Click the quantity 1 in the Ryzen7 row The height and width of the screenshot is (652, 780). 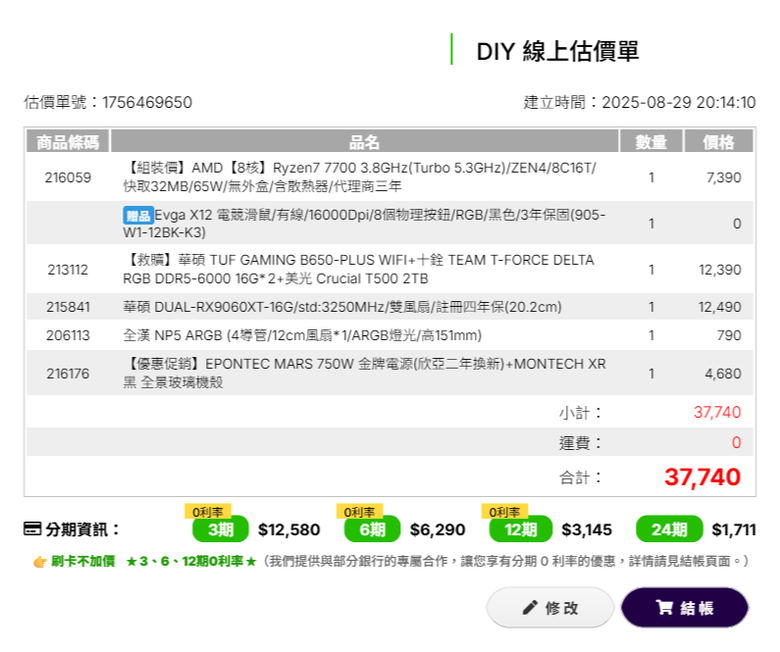[x=651, y=178]
